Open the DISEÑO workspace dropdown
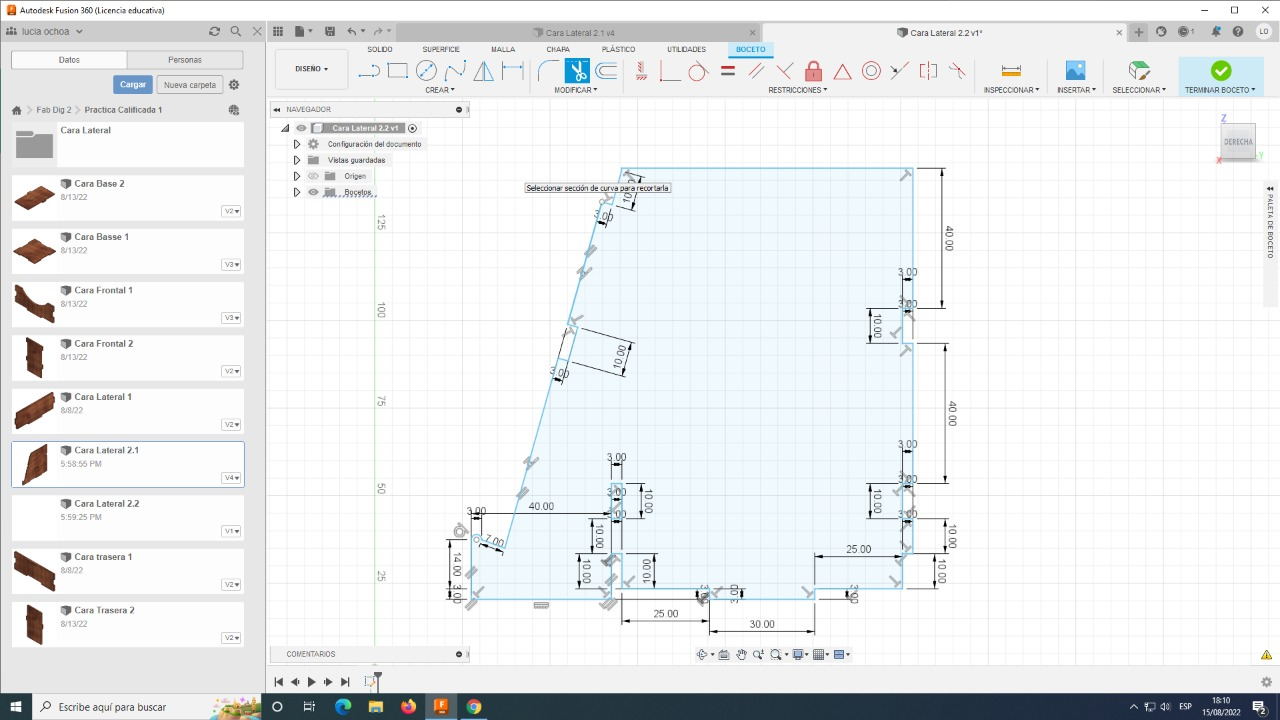 tap(312, 69)
